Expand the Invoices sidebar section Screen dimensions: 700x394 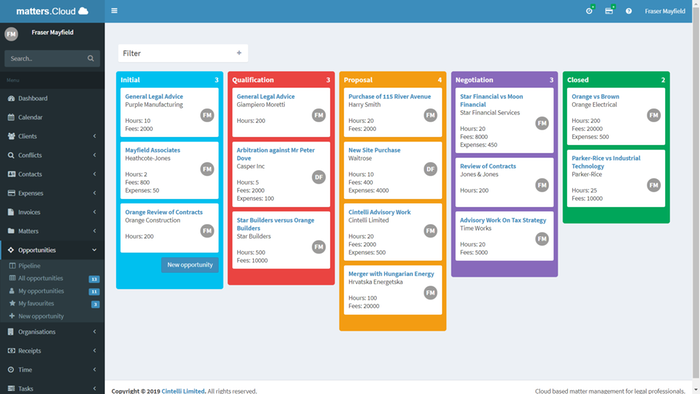coord(52,212)
